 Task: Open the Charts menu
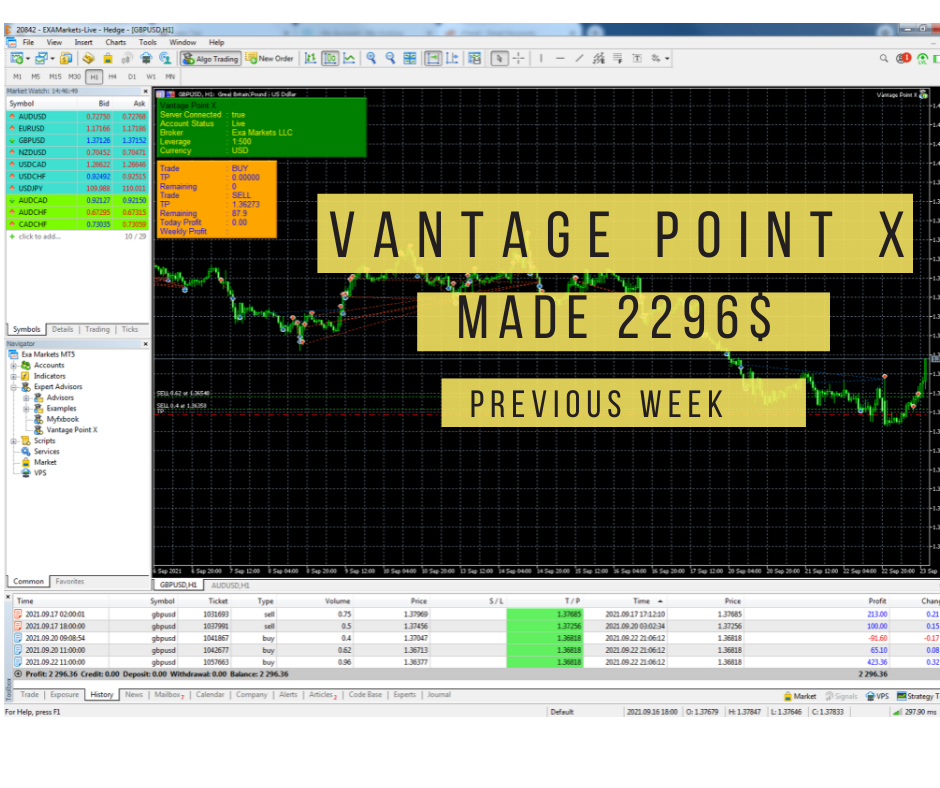pos(116,42)
